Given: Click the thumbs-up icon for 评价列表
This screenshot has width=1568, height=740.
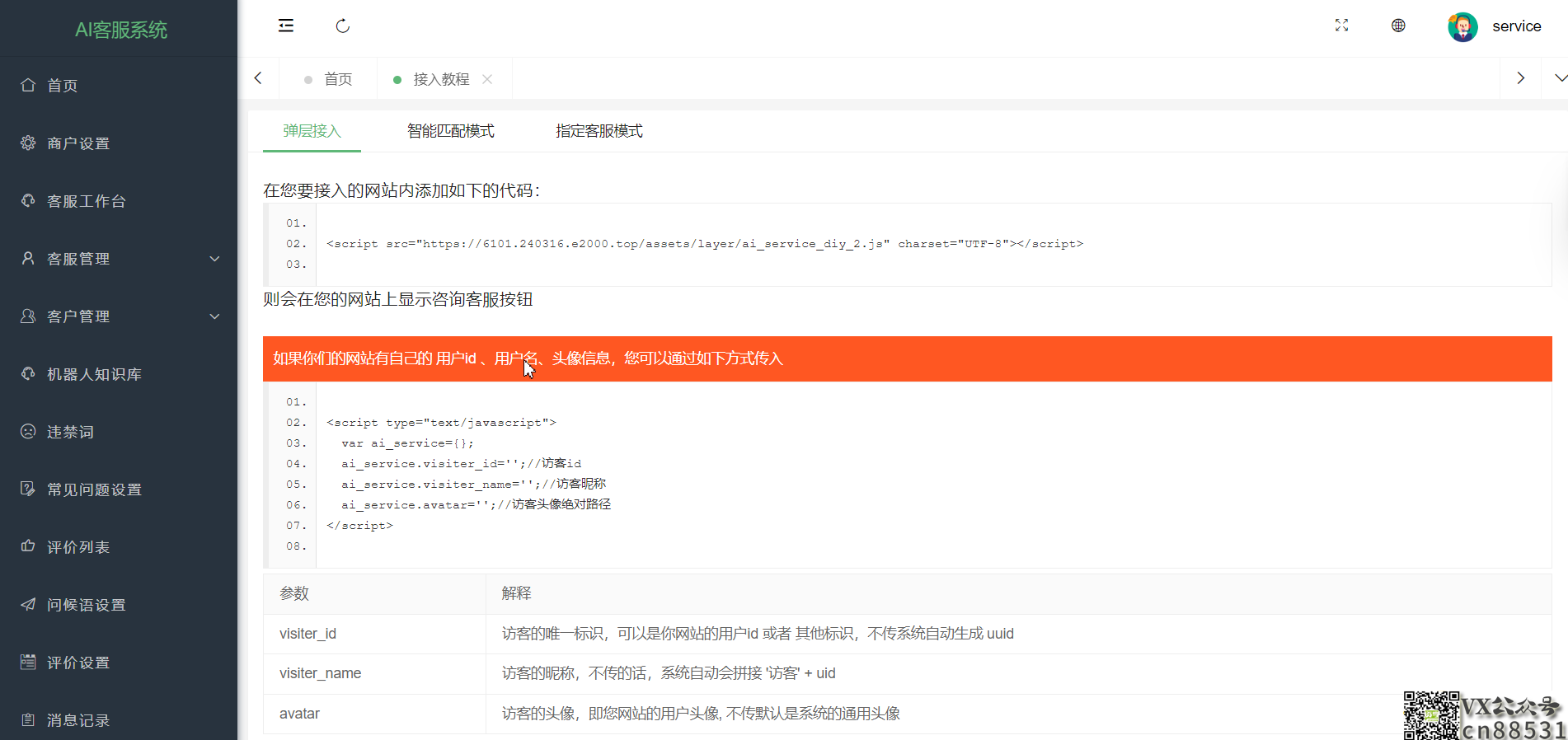Looking at the screenshot, I should pyautogui.click(x=28, y=546).
